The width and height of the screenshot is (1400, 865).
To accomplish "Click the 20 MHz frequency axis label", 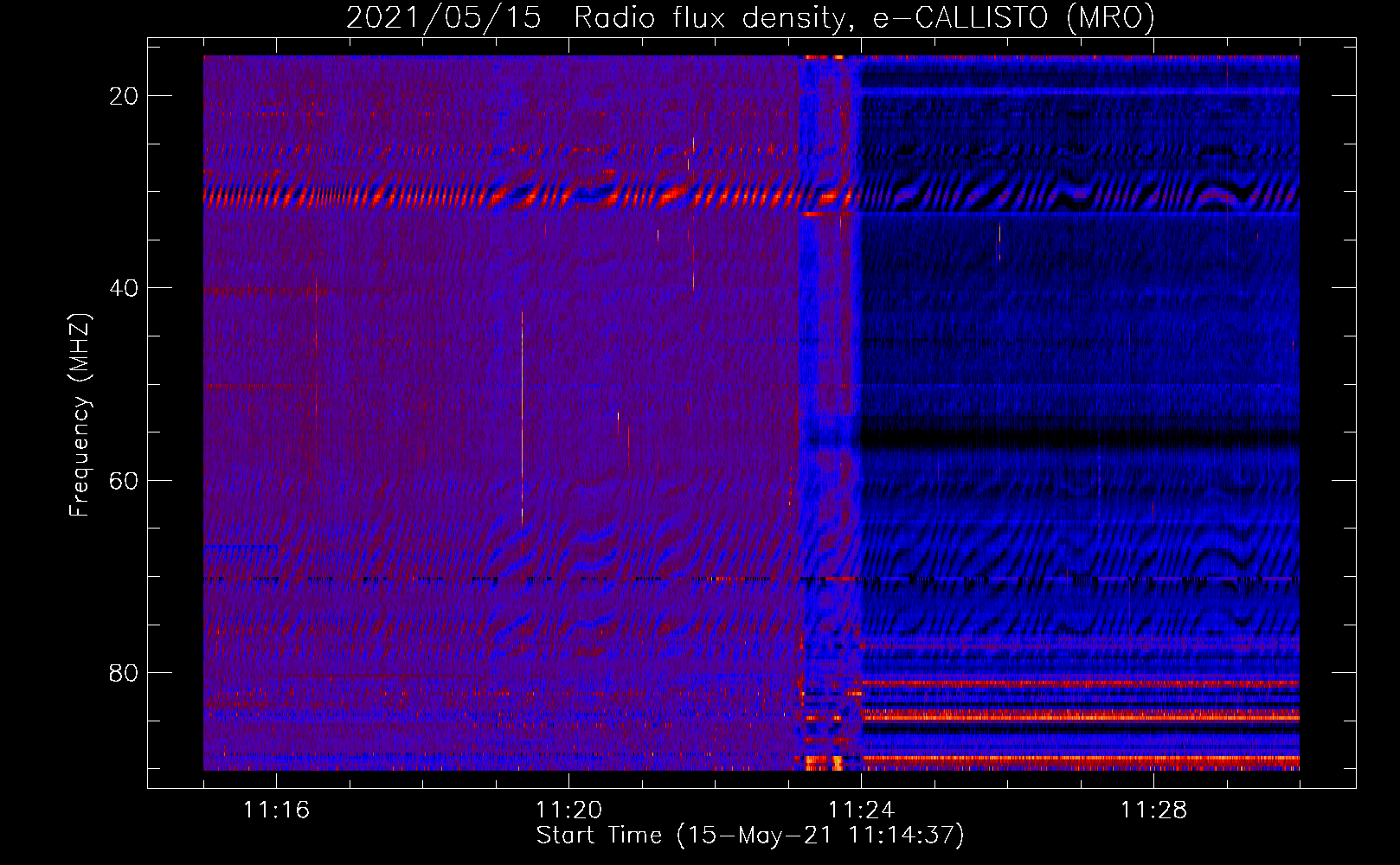I will point(124,96).
